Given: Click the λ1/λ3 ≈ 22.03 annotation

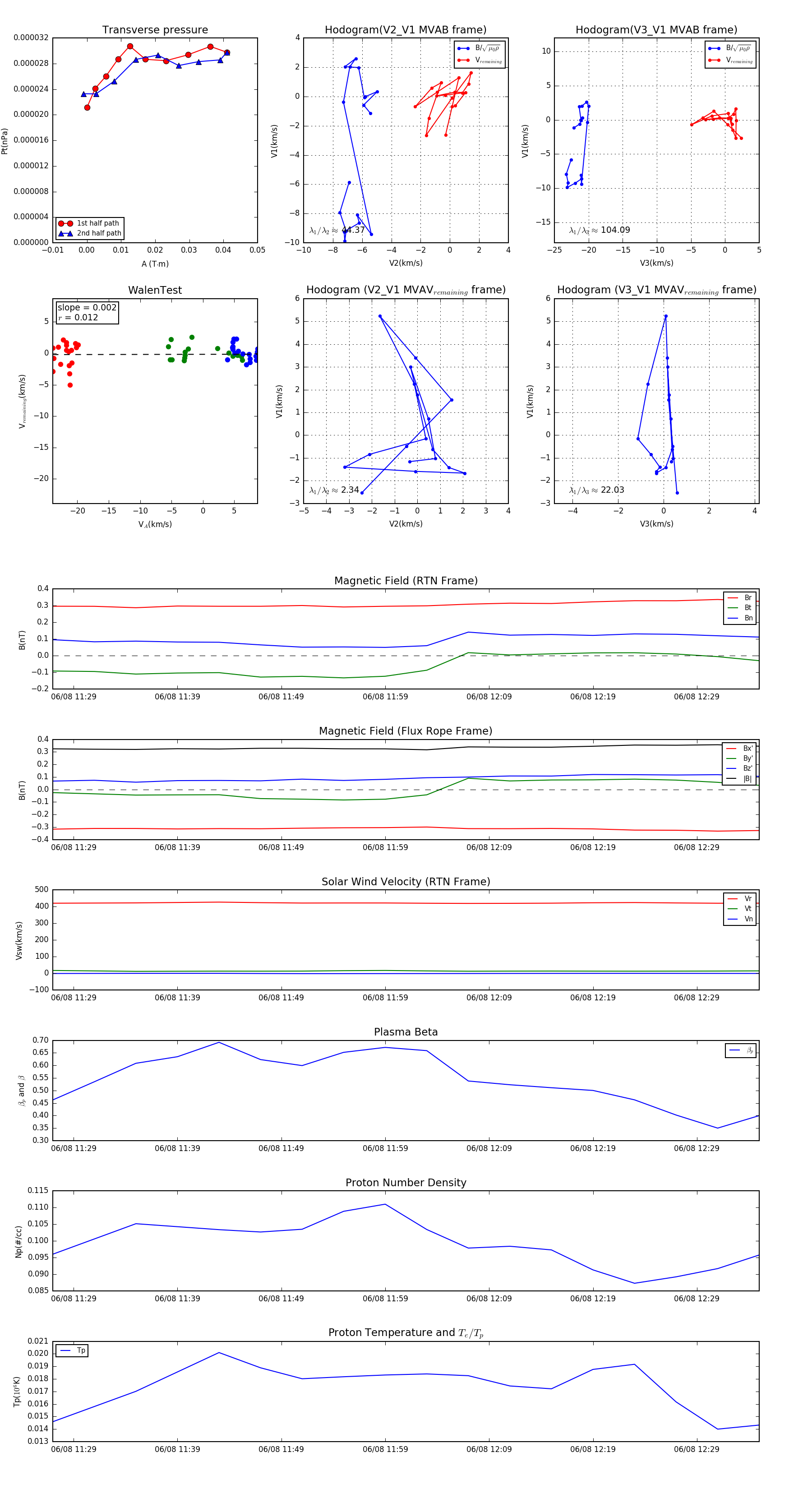Looking at the screenshot, I should click(596, 490).
